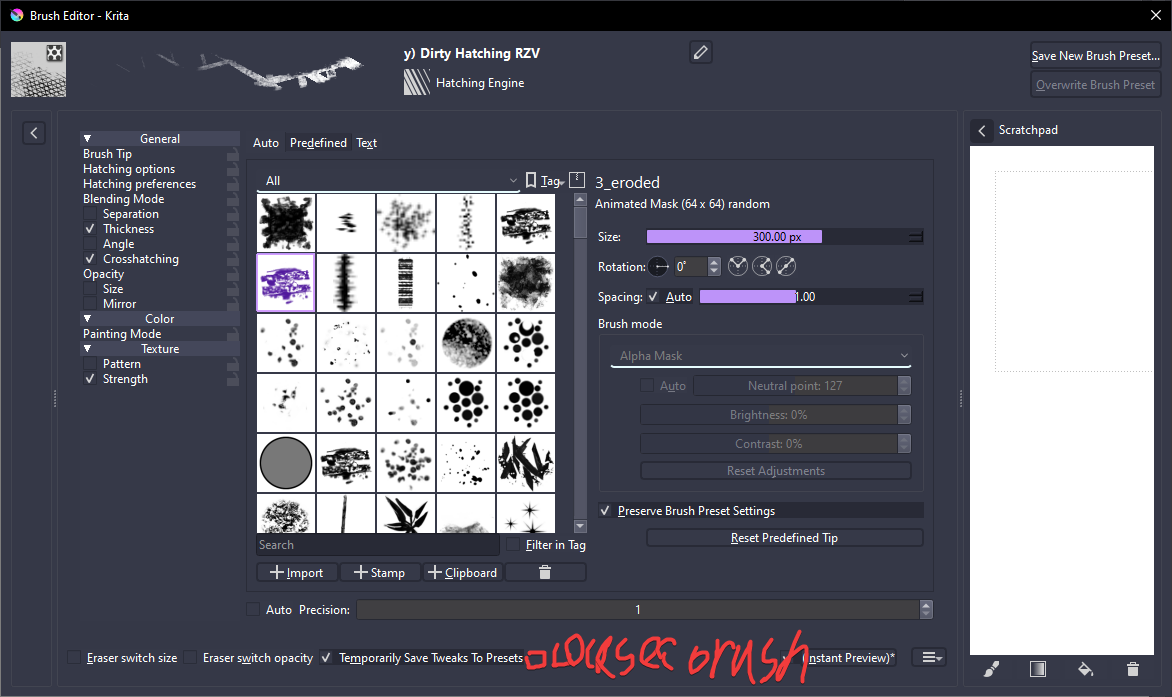
Task: Open the Size slider options handle
Action: point(916,237)
